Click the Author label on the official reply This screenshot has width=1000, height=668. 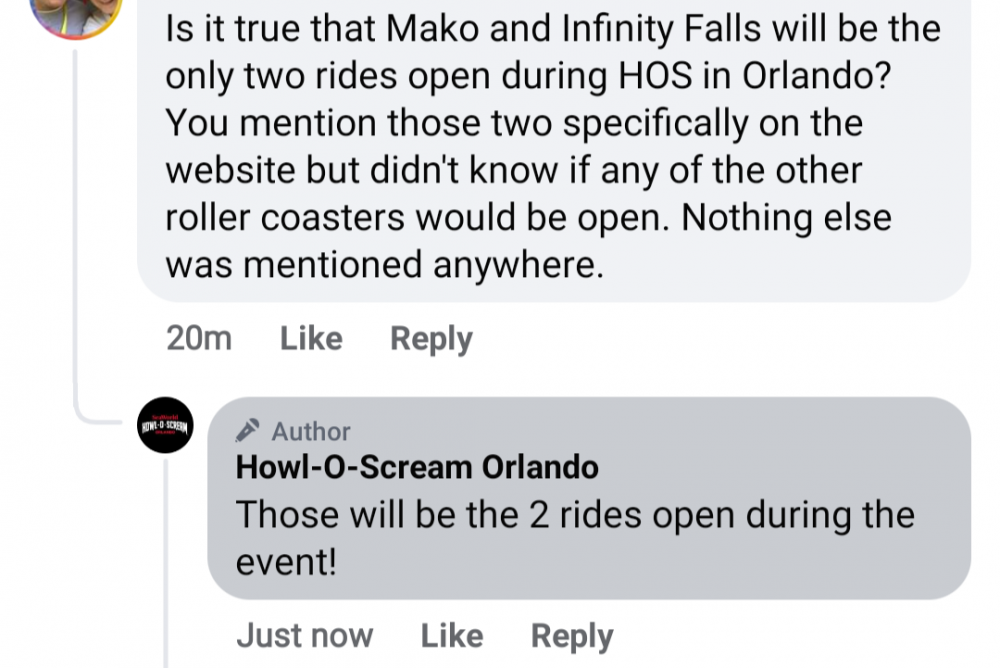tap(310, 432)
